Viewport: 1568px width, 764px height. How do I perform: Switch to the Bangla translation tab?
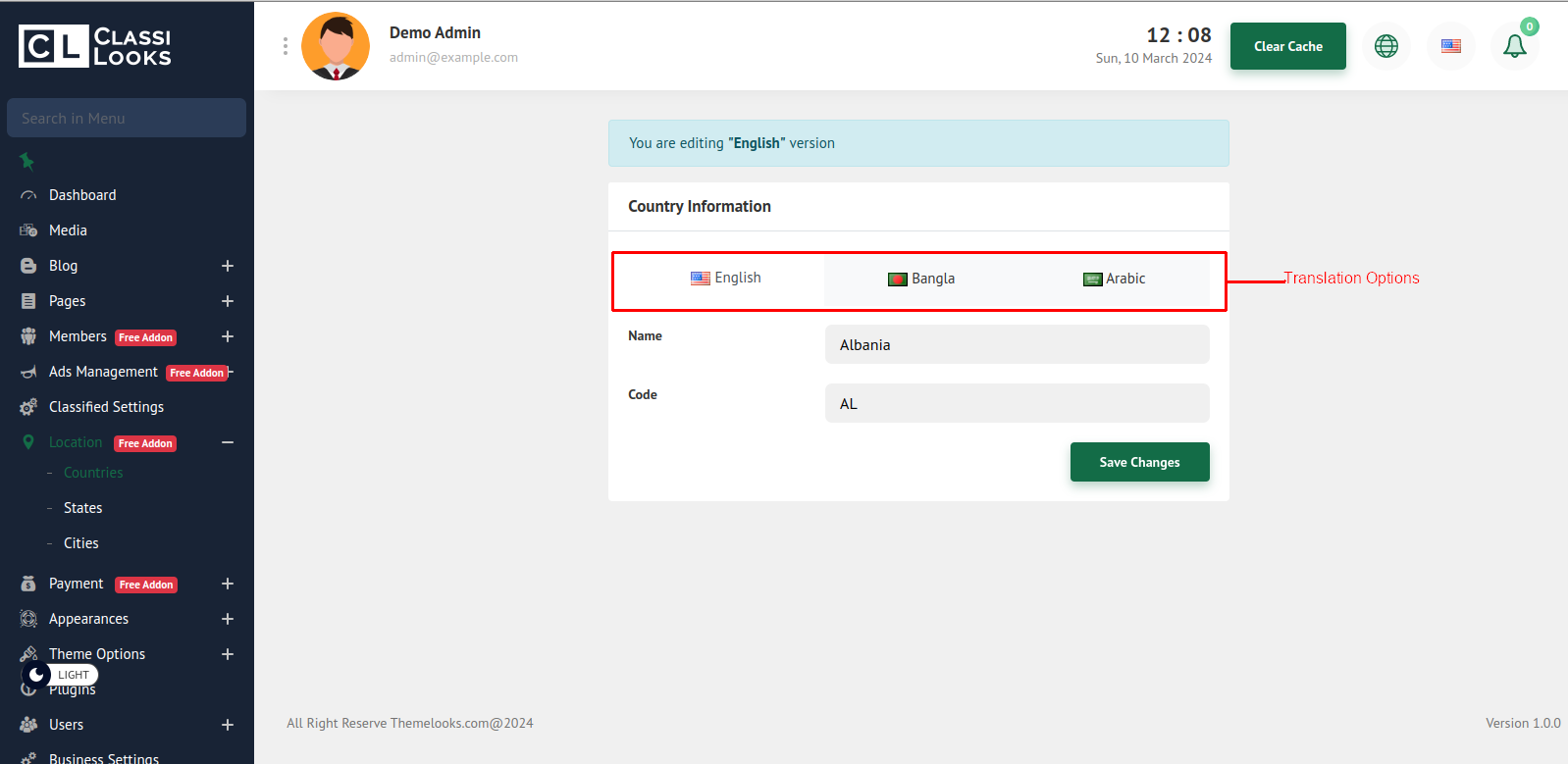(921, 279)
